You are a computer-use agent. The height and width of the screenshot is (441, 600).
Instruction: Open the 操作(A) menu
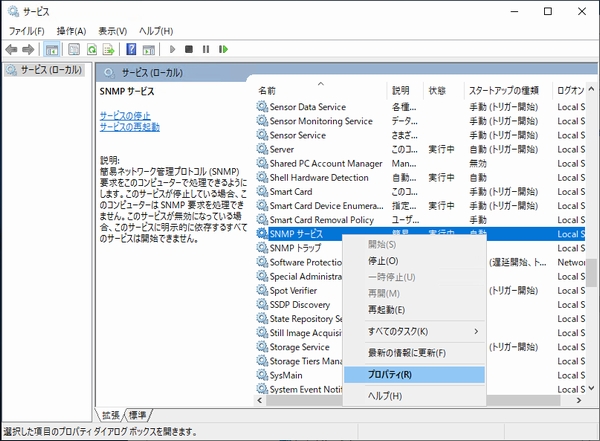point(71,31)
